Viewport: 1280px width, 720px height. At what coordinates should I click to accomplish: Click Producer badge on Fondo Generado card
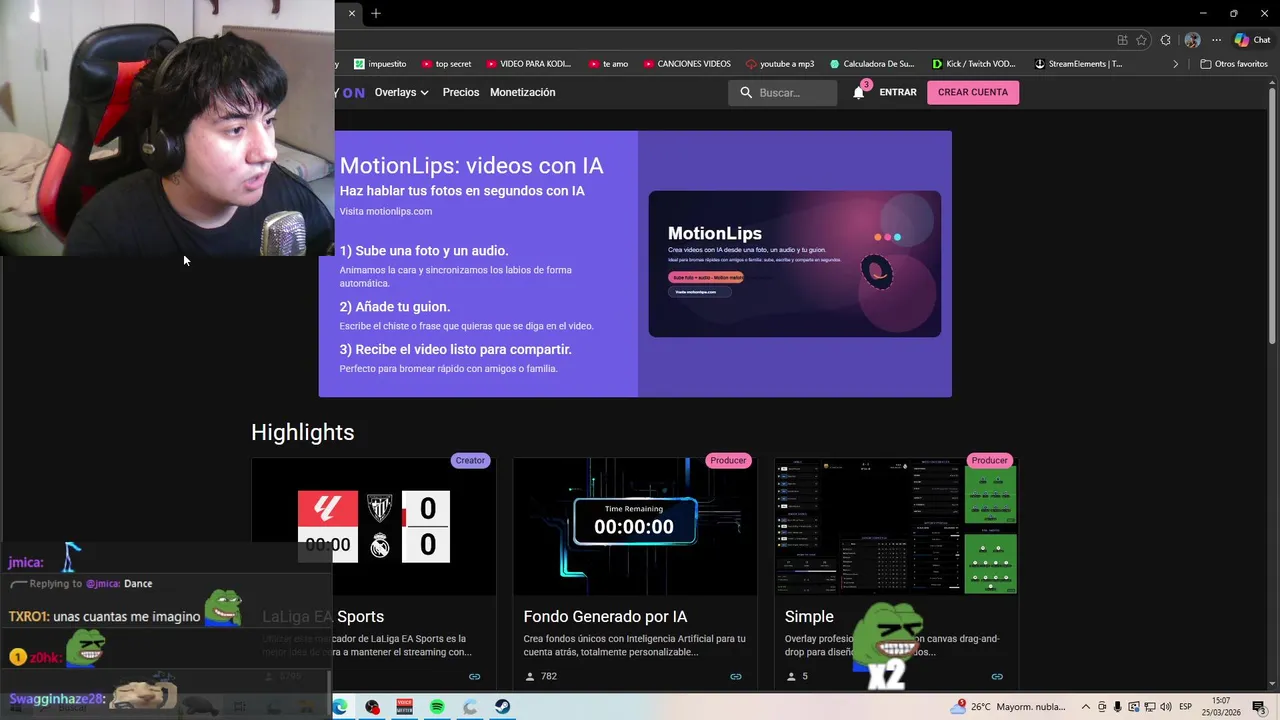point(728,460)
